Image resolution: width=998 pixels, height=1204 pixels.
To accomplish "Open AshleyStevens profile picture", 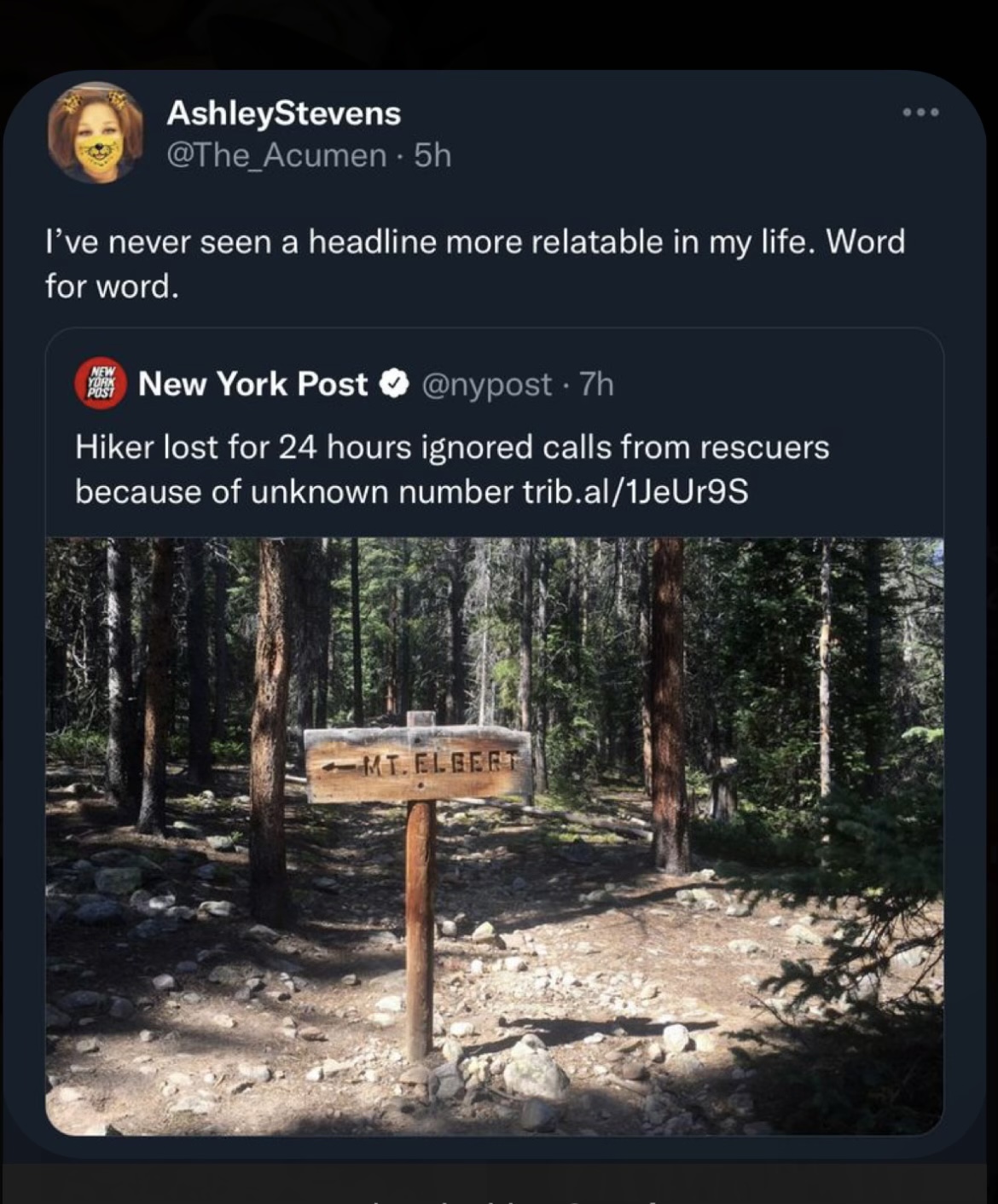I will tap(95, 133).
